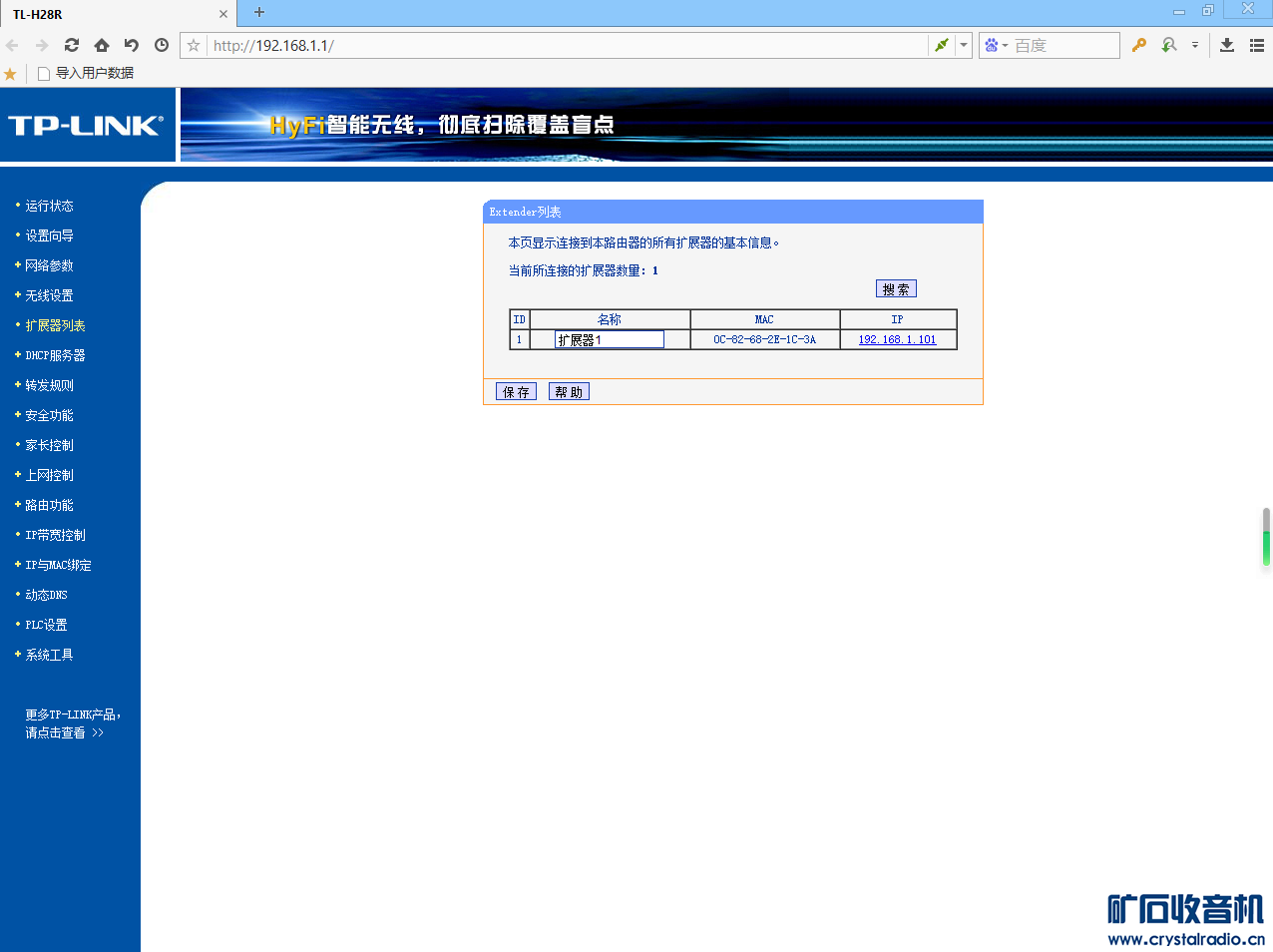Click the 名称 column header
Viewport: 1273px width, 952px height.
tap(610, 319)
